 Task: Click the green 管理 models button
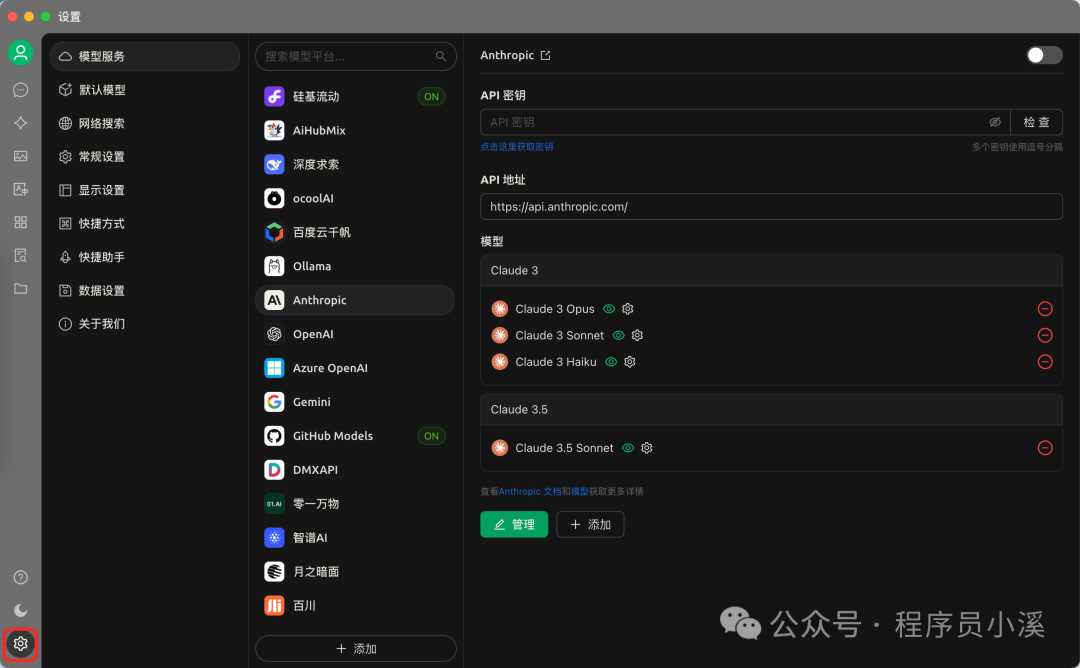514,524
